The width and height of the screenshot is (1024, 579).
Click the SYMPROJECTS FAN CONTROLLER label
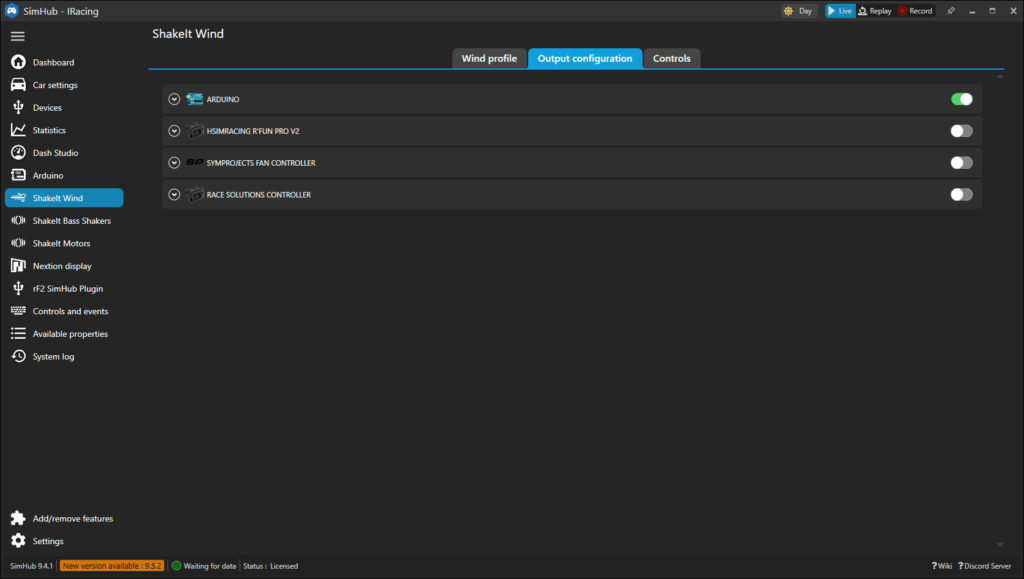pyautogui.click(x=261, y=163)
